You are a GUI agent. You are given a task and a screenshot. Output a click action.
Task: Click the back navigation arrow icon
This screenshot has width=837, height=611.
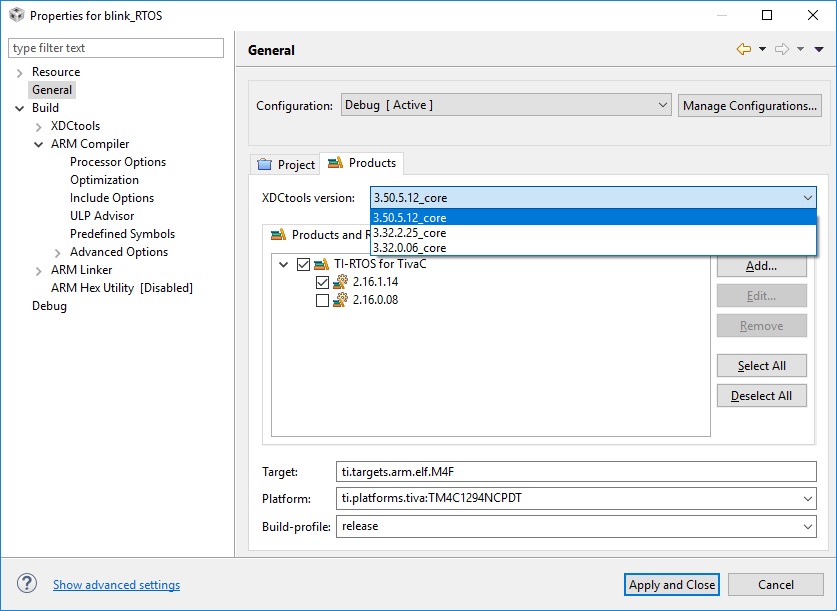(x=743, y=50)
